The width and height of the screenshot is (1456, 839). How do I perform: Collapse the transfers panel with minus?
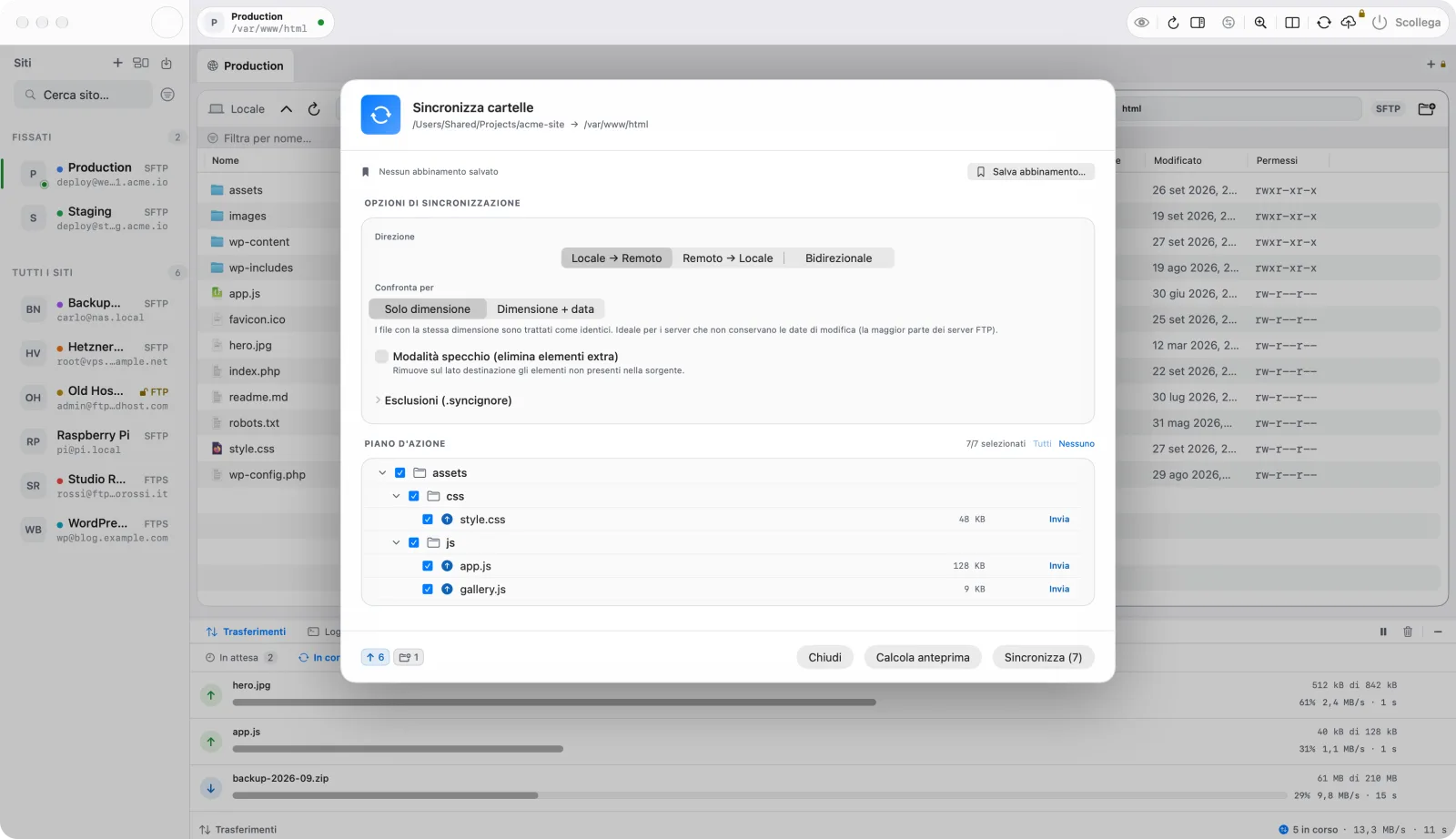(1438, 632)
